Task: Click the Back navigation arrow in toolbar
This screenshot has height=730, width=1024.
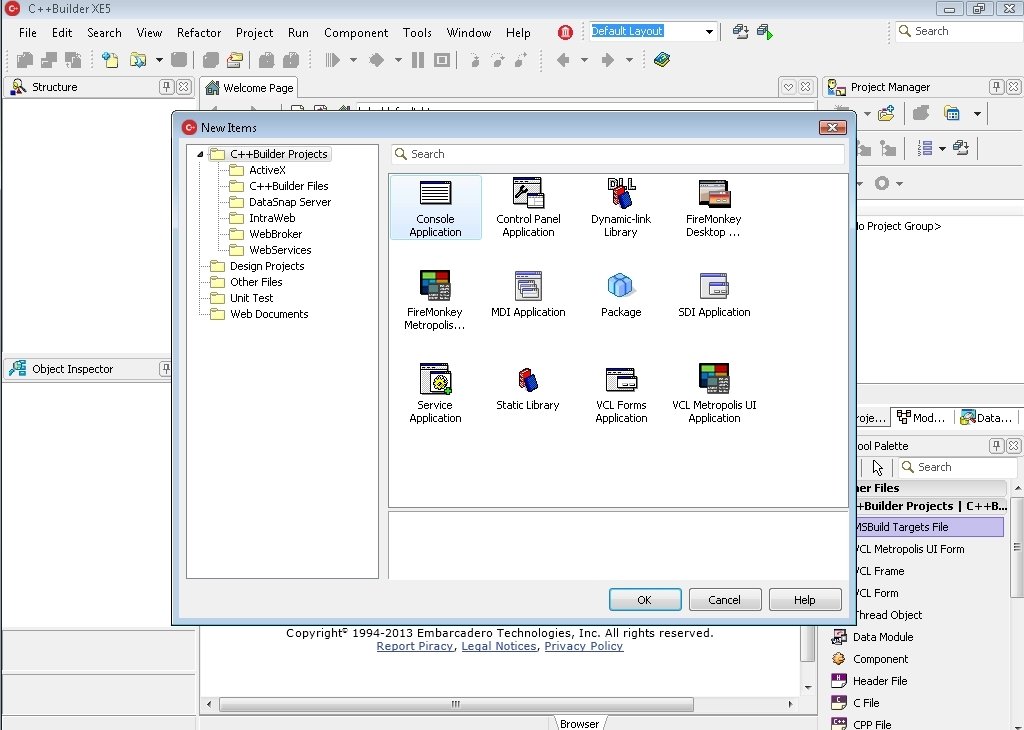Action: pyautogui.click(x=563, y=60)
